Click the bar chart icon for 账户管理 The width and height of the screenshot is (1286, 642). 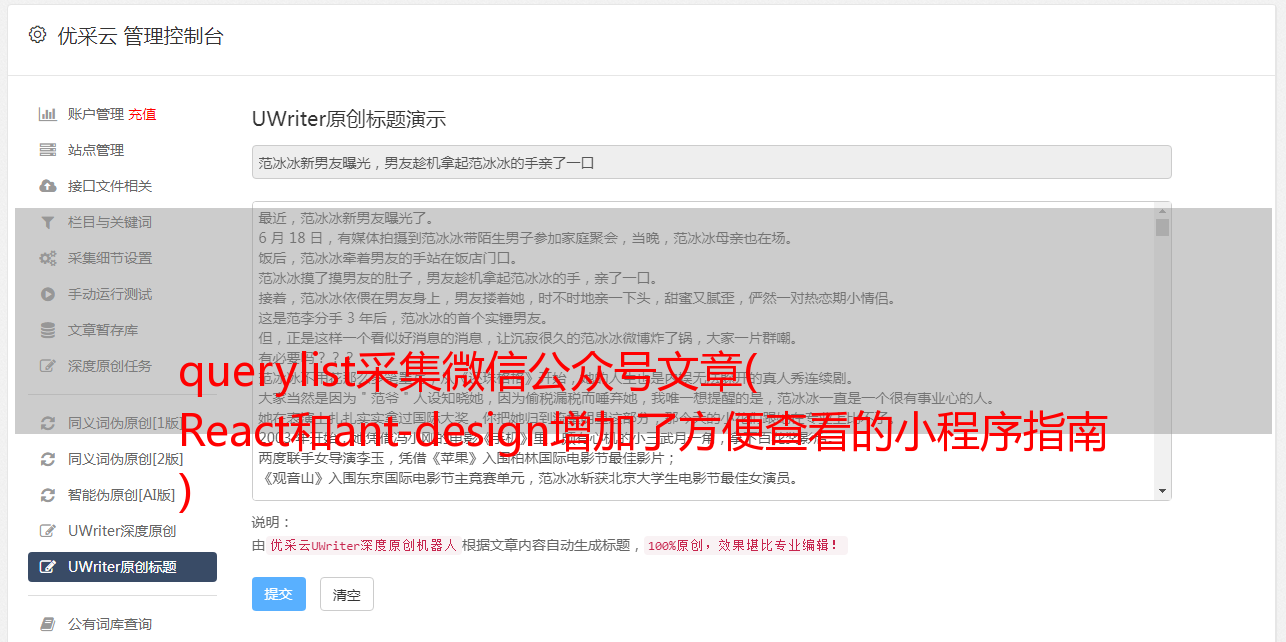47,114
